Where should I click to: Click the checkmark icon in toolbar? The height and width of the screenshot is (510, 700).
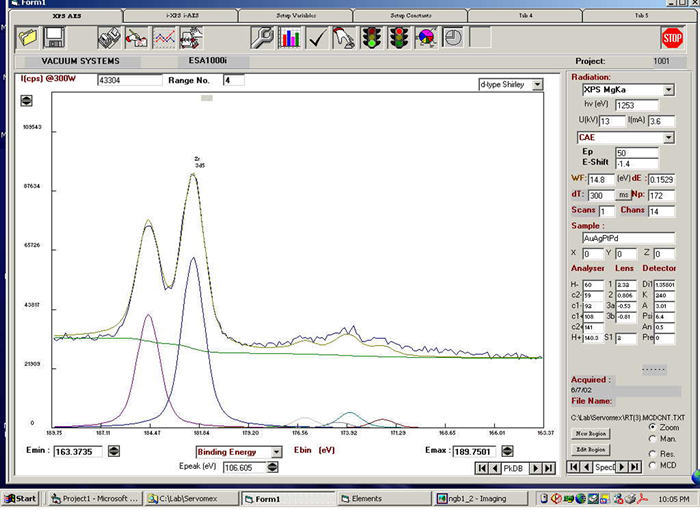(x=317, y=38)
